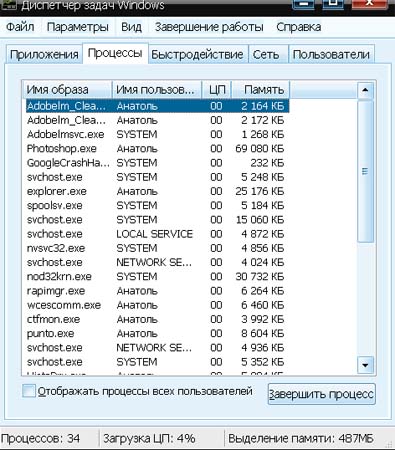Open the Пользователи tab
The height and width of the screenshot is (450, 395).
tap(331, 54)
